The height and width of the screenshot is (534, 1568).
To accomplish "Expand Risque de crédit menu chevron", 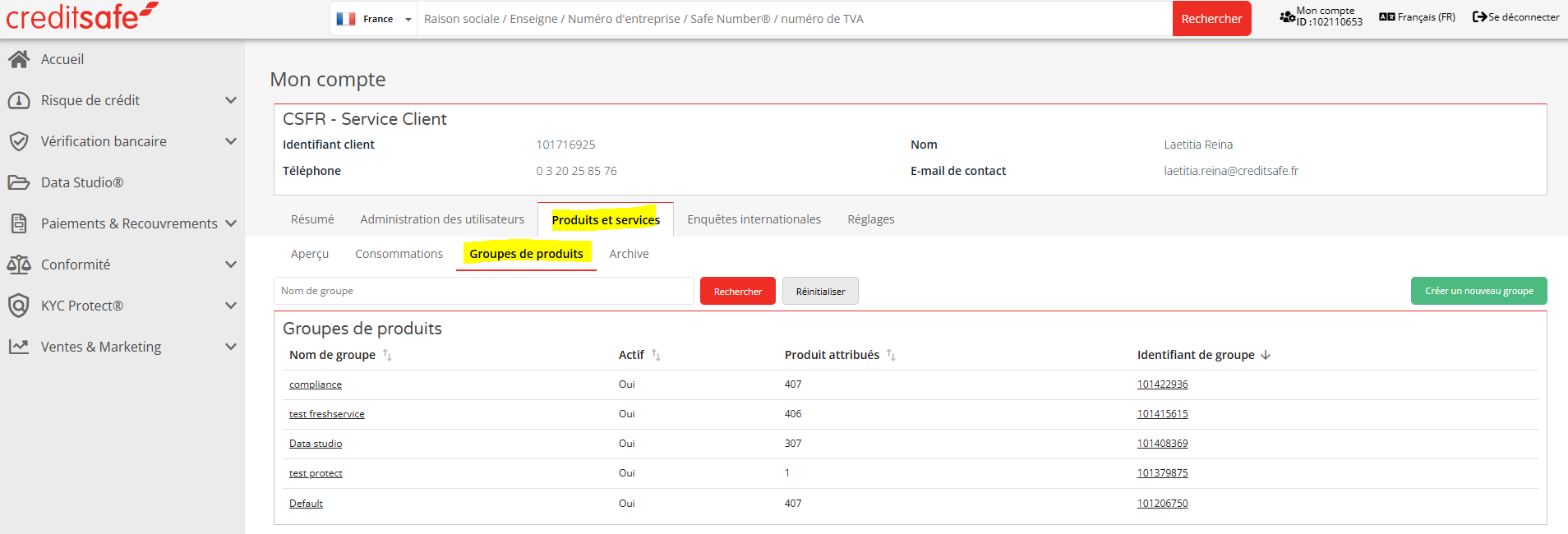I will [231, 100].
